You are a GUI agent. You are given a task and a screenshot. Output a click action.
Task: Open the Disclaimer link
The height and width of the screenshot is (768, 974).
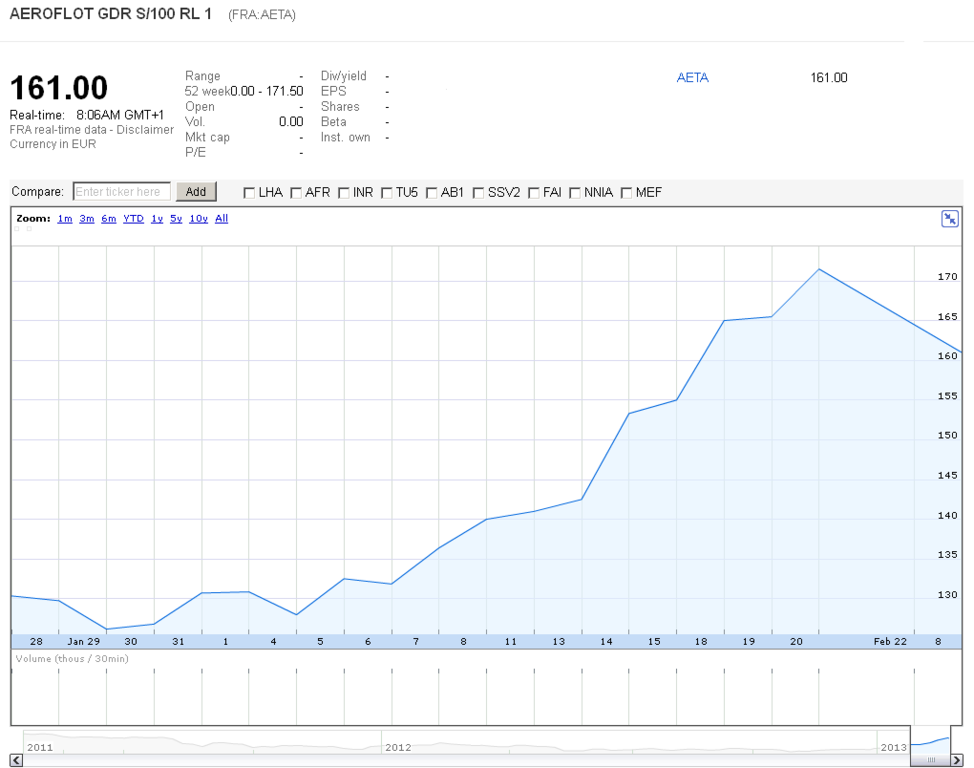pos(145,130)
